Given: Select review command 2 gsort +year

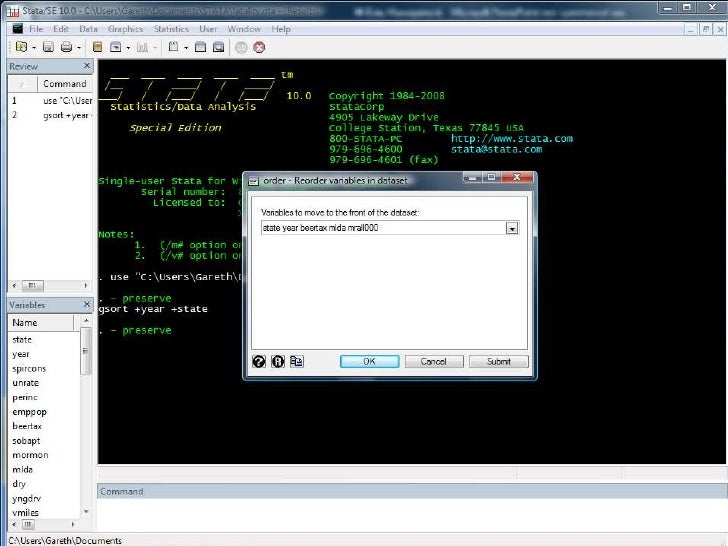Looking at the screenshot, I should point(51,115).
